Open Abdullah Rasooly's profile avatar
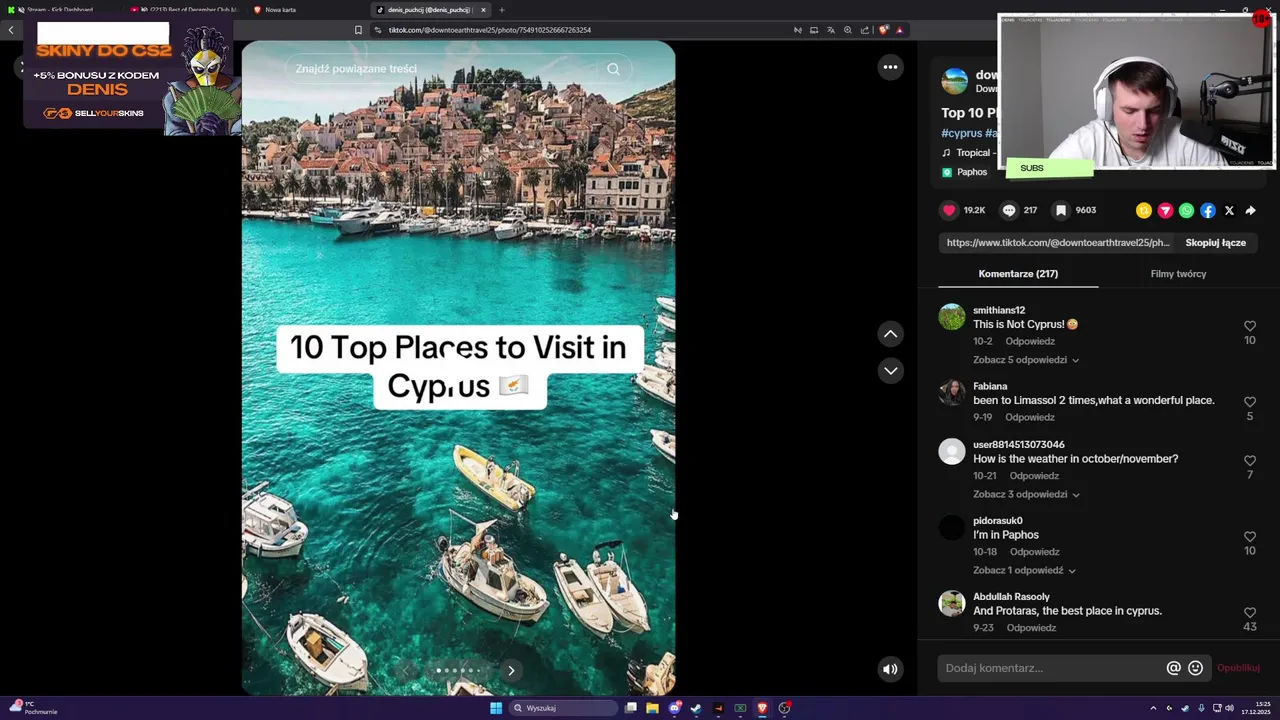Image resolution: width=1280 pixels, height=720 pixels. 952,603
